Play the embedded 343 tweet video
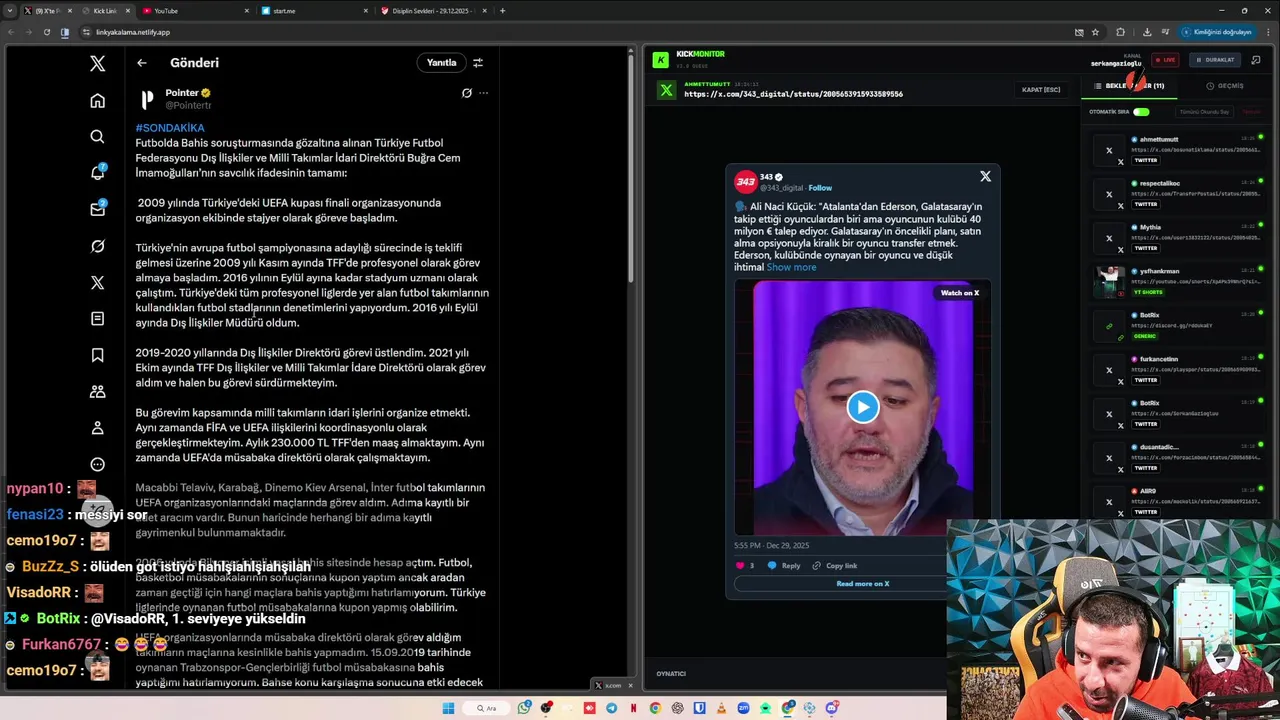The width and height of the screenshot is (1280, 720). coord(863,407)
